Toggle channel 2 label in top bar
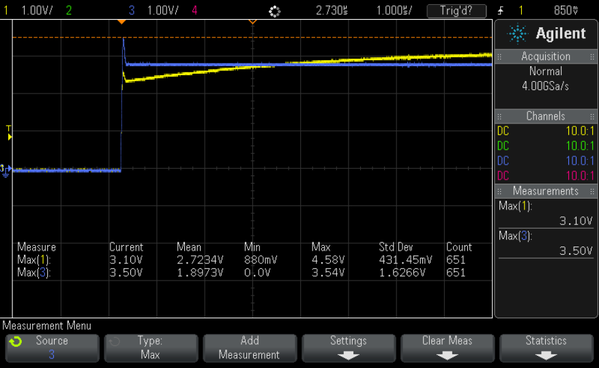Screen dimensions: 599x368 (68, 10)
